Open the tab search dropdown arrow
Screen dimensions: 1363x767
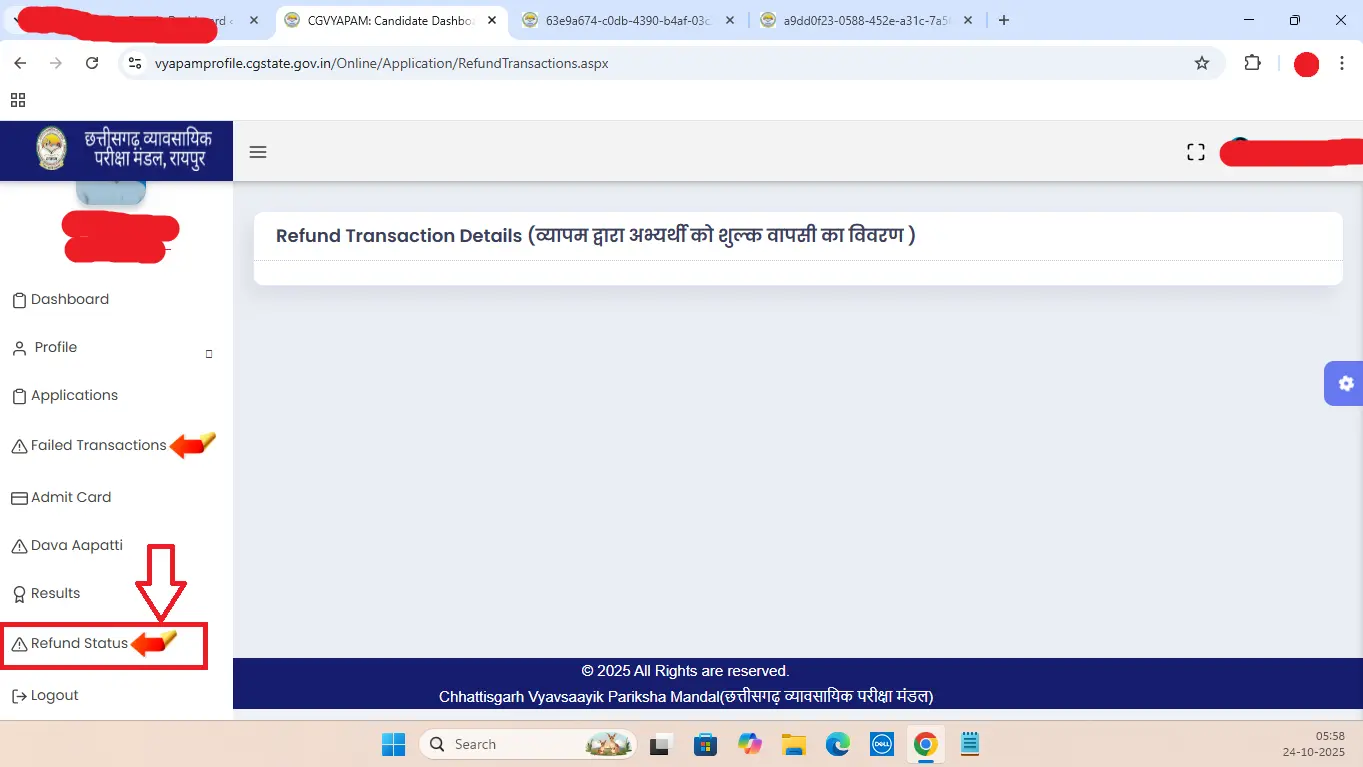point(18,20)
